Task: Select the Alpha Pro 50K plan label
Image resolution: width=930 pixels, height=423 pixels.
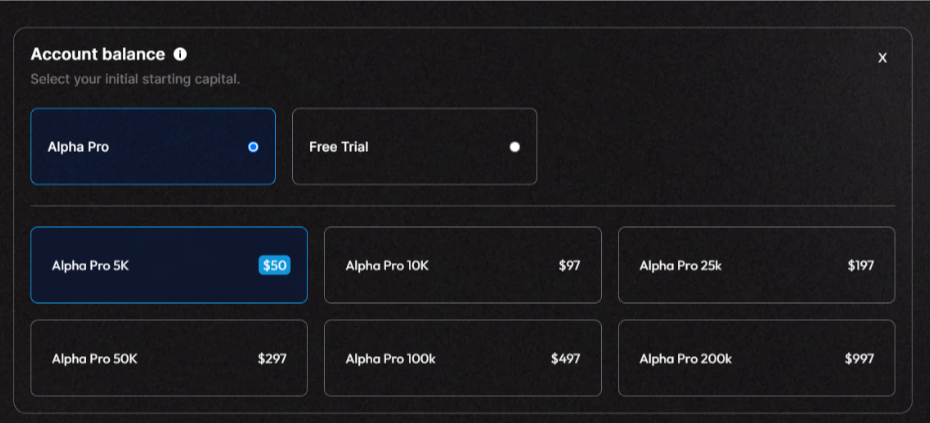Action: [x=94, y=359]
